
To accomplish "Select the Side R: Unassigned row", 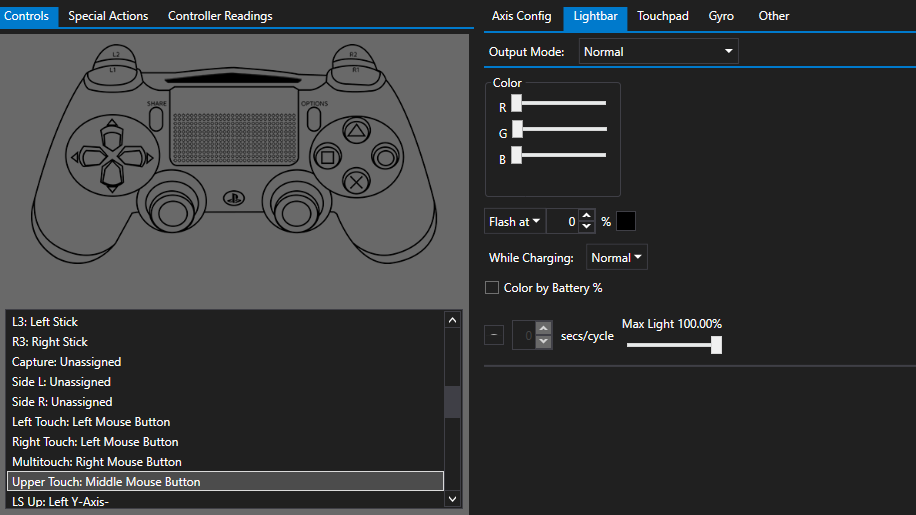I will coord(225,402).
